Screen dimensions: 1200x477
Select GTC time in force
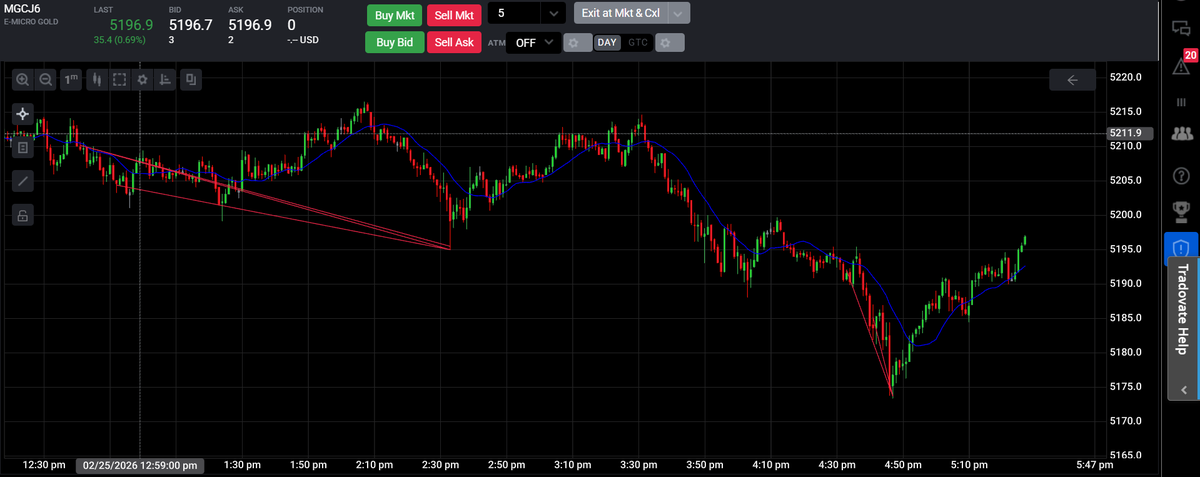tap(638, 43)
